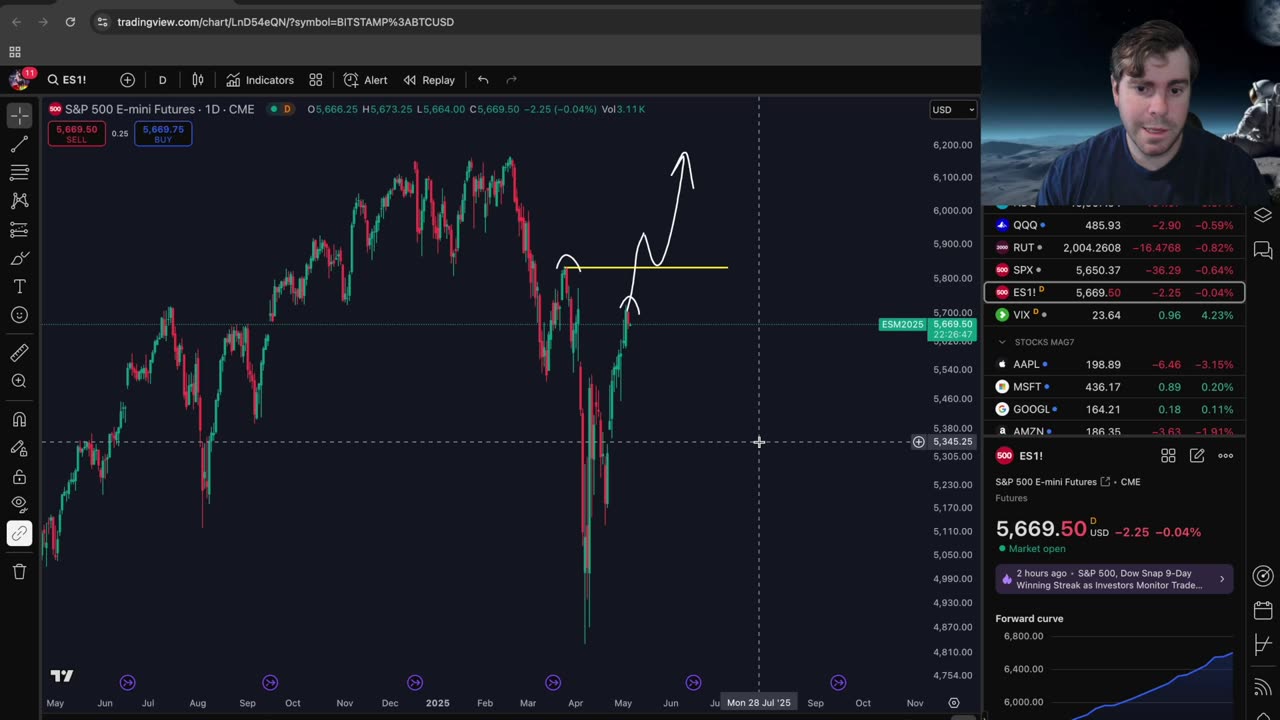Open the layers object tree icon
The width and height of the screenshot is (1280, 720).
[x=1263, y=215]
